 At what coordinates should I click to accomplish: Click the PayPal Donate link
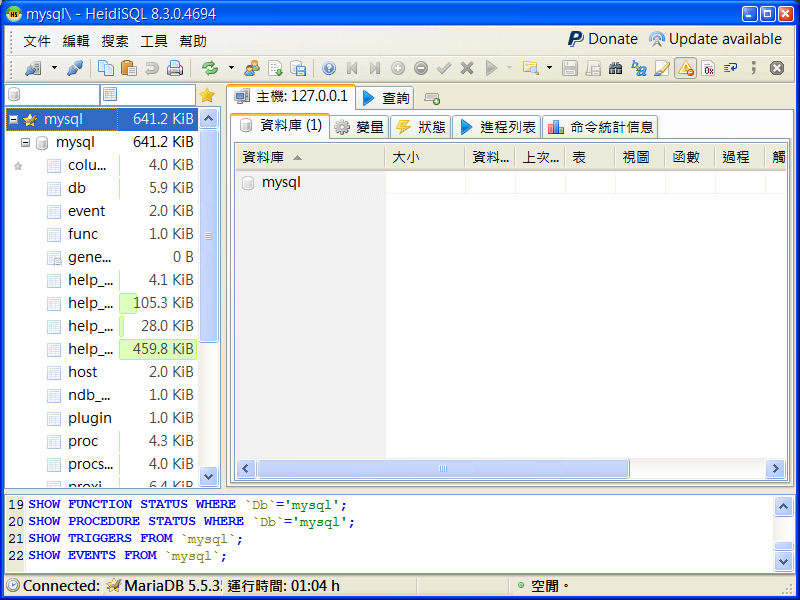click(x=603, y=39)
